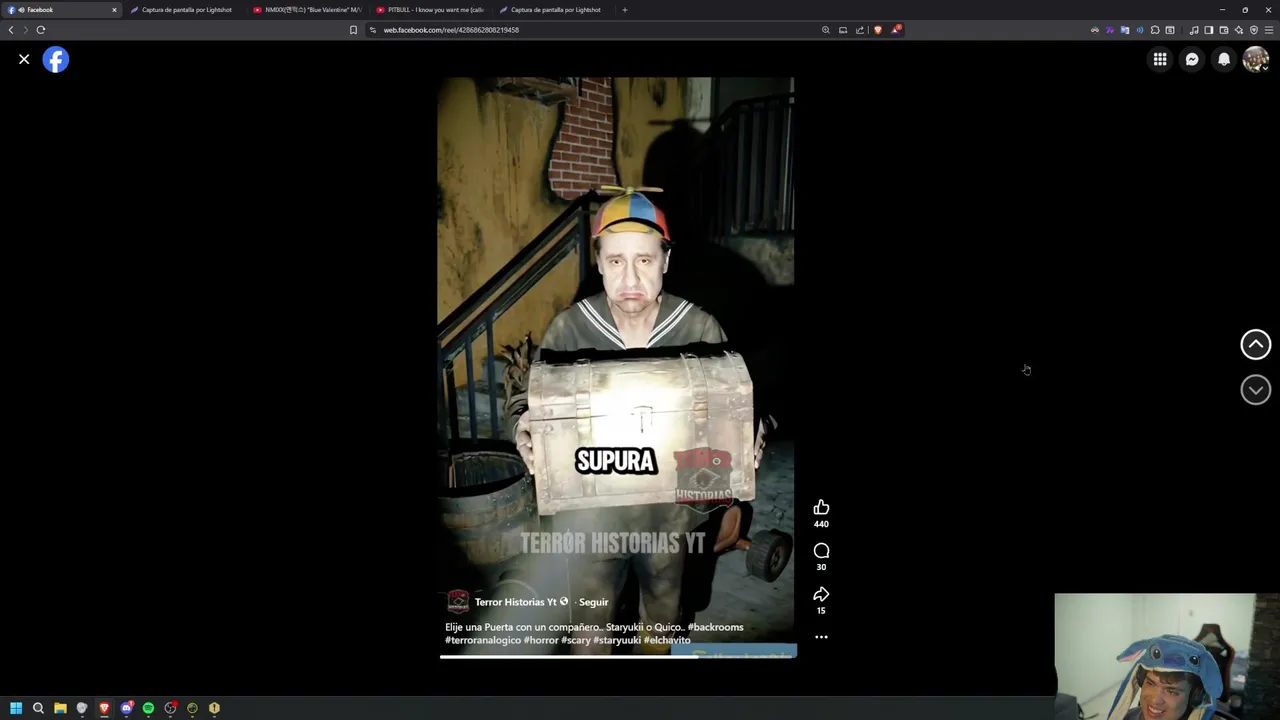Screen dimensions: 1280x720
Task: Share this page from address bar
Action: click(x=860, y=30)
